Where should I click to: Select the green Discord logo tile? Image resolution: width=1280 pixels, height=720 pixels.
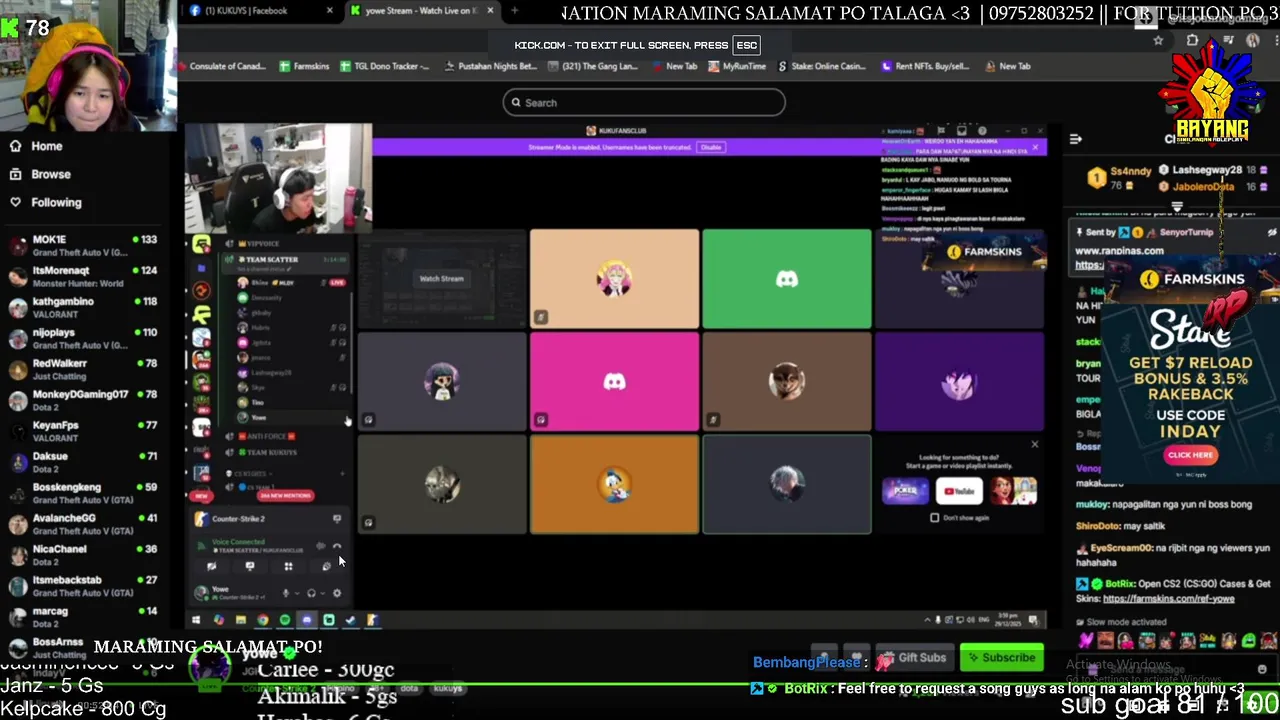tap(787, 279)
